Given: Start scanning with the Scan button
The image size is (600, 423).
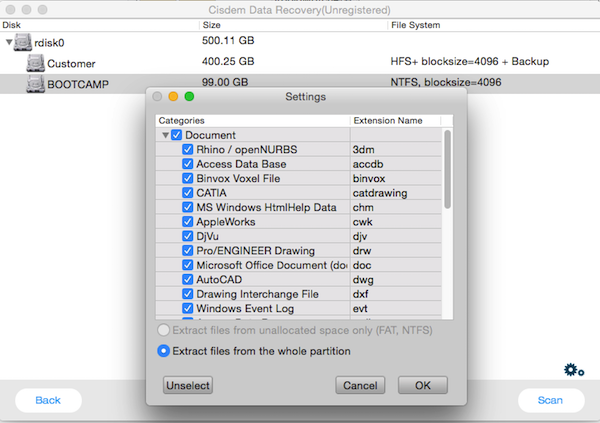Looking at the screenshot, I should [551, 400].
